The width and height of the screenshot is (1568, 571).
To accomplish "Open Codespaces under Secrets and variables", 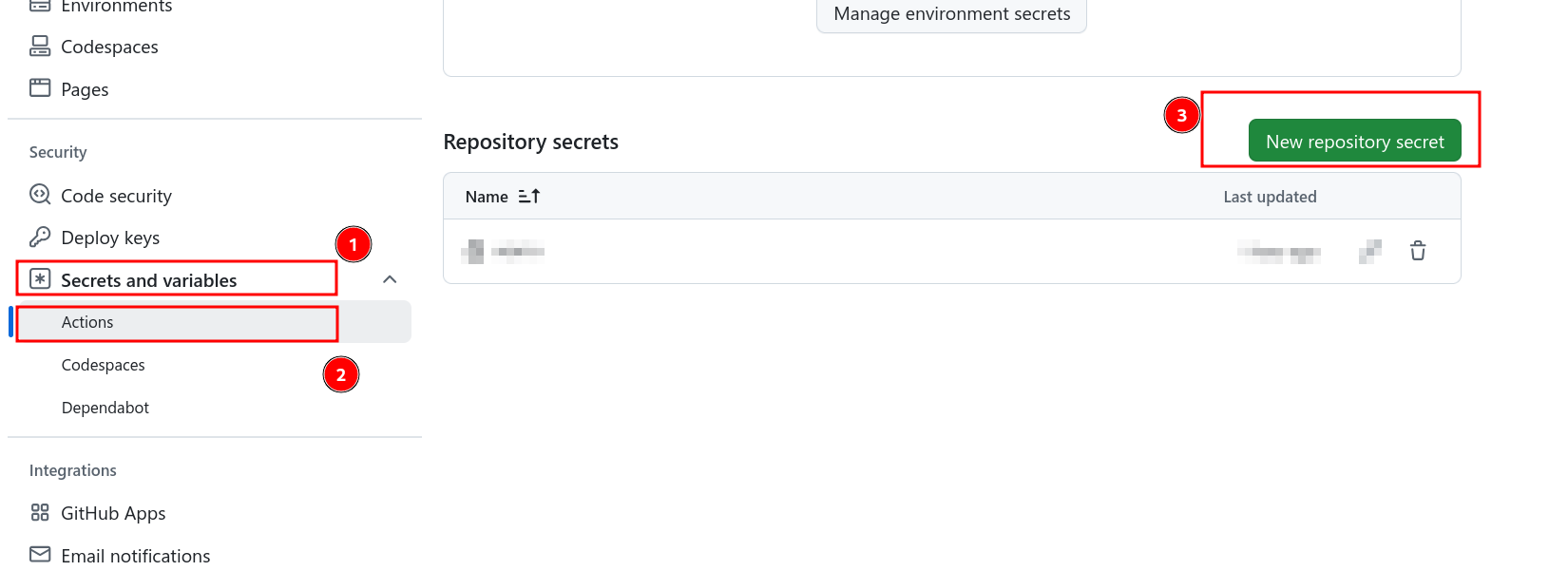I will coord(103,365).
